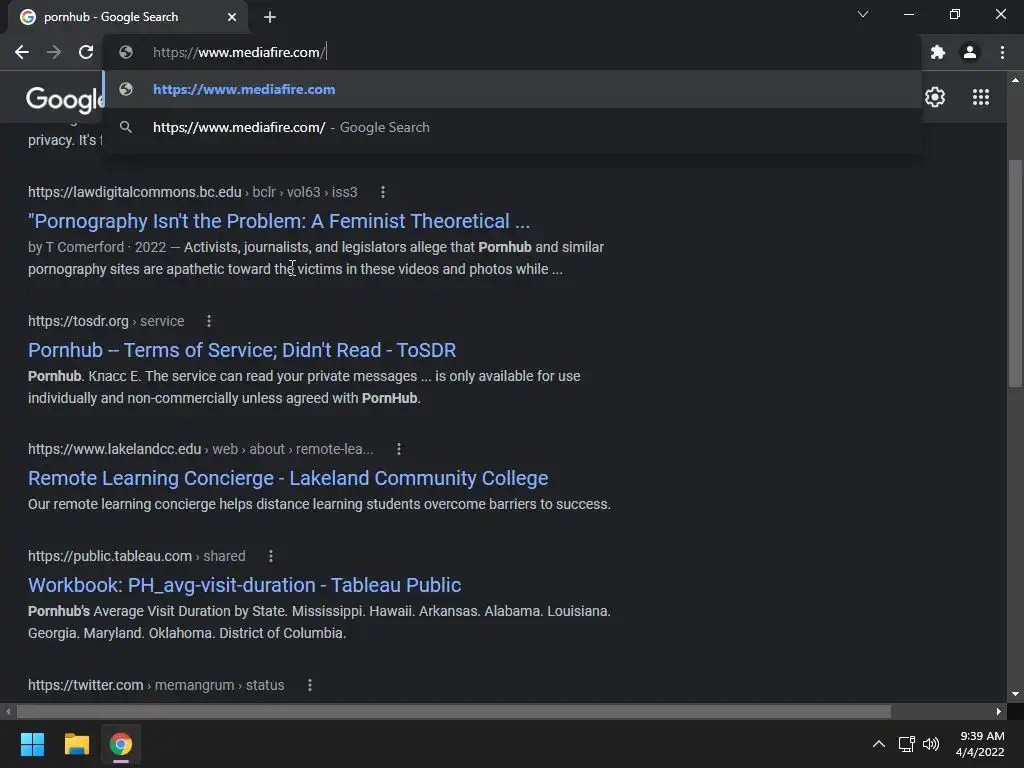
Task: Open a new browser tab
Action: click(270, 17)
